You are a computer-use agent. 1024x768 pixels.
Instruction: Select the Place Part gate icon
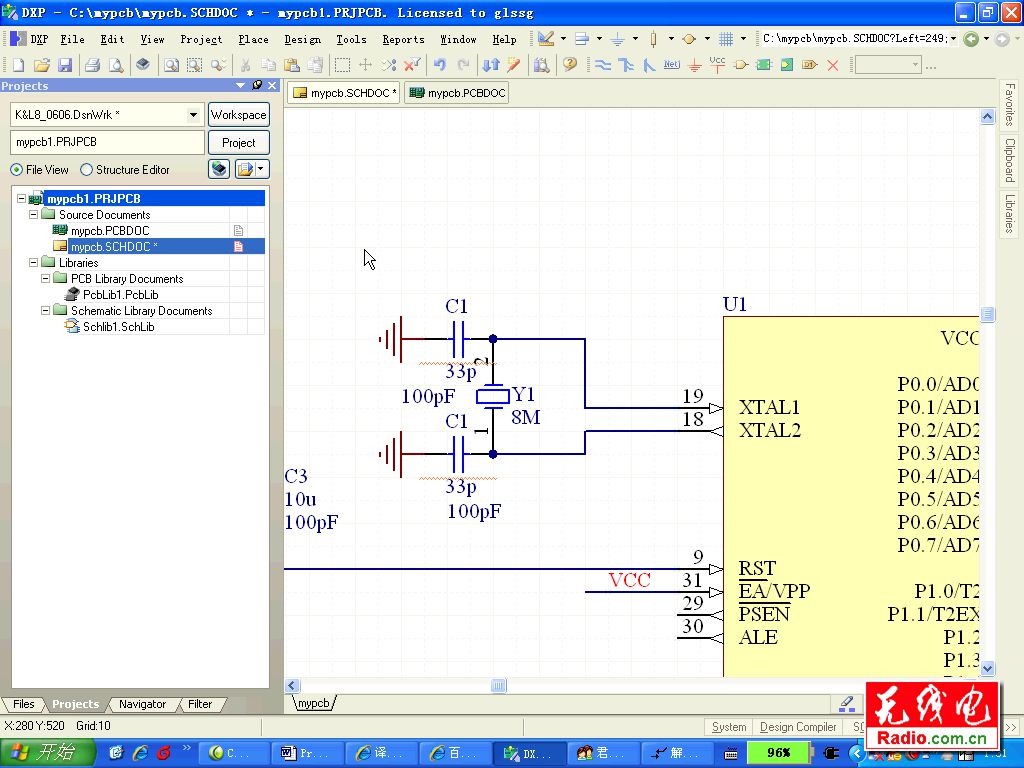pos(740,65)
